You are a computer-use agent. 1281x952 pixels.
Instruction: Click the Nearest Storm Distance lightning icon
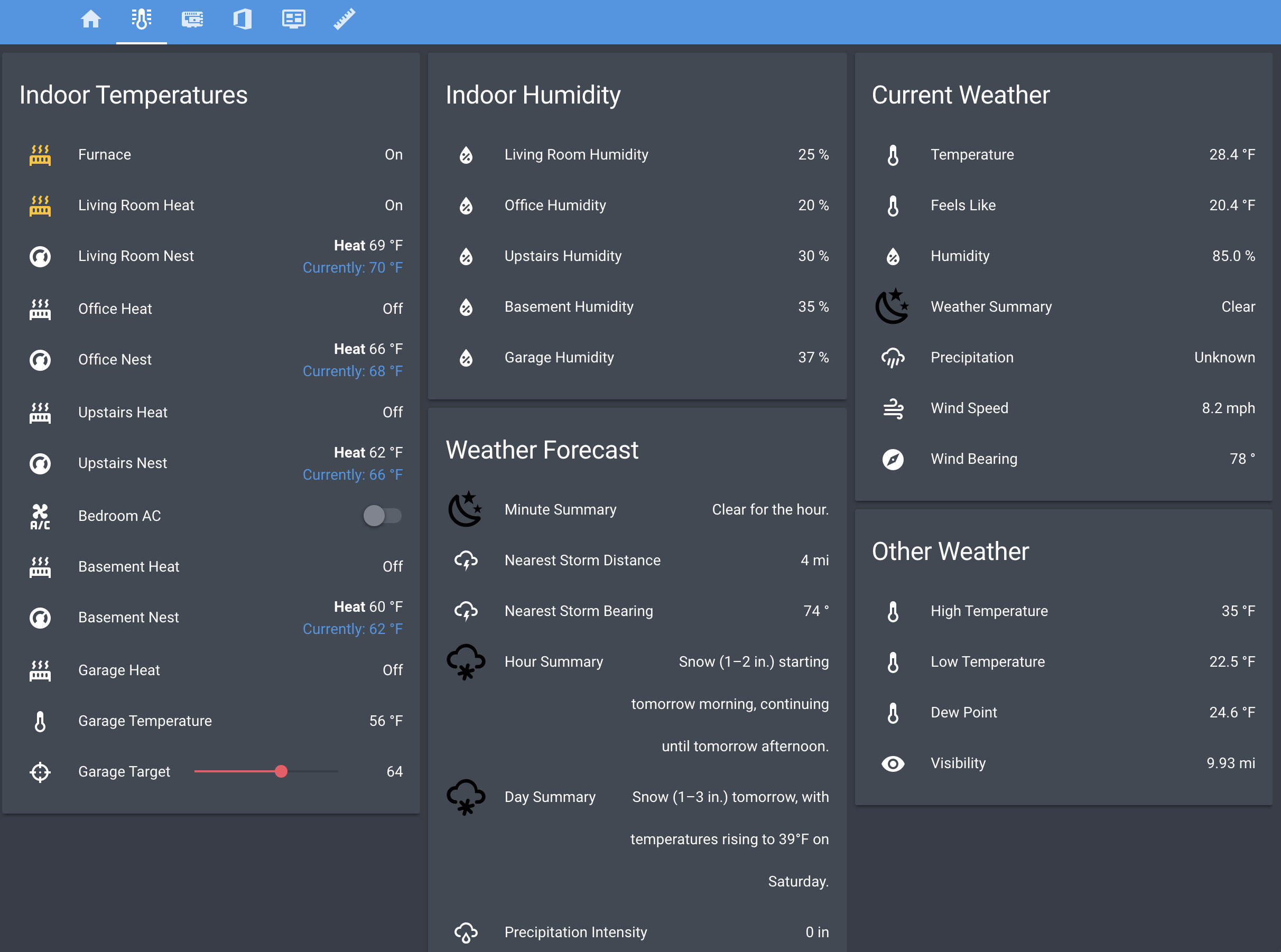pyautogui.click(x=466, y=560)
